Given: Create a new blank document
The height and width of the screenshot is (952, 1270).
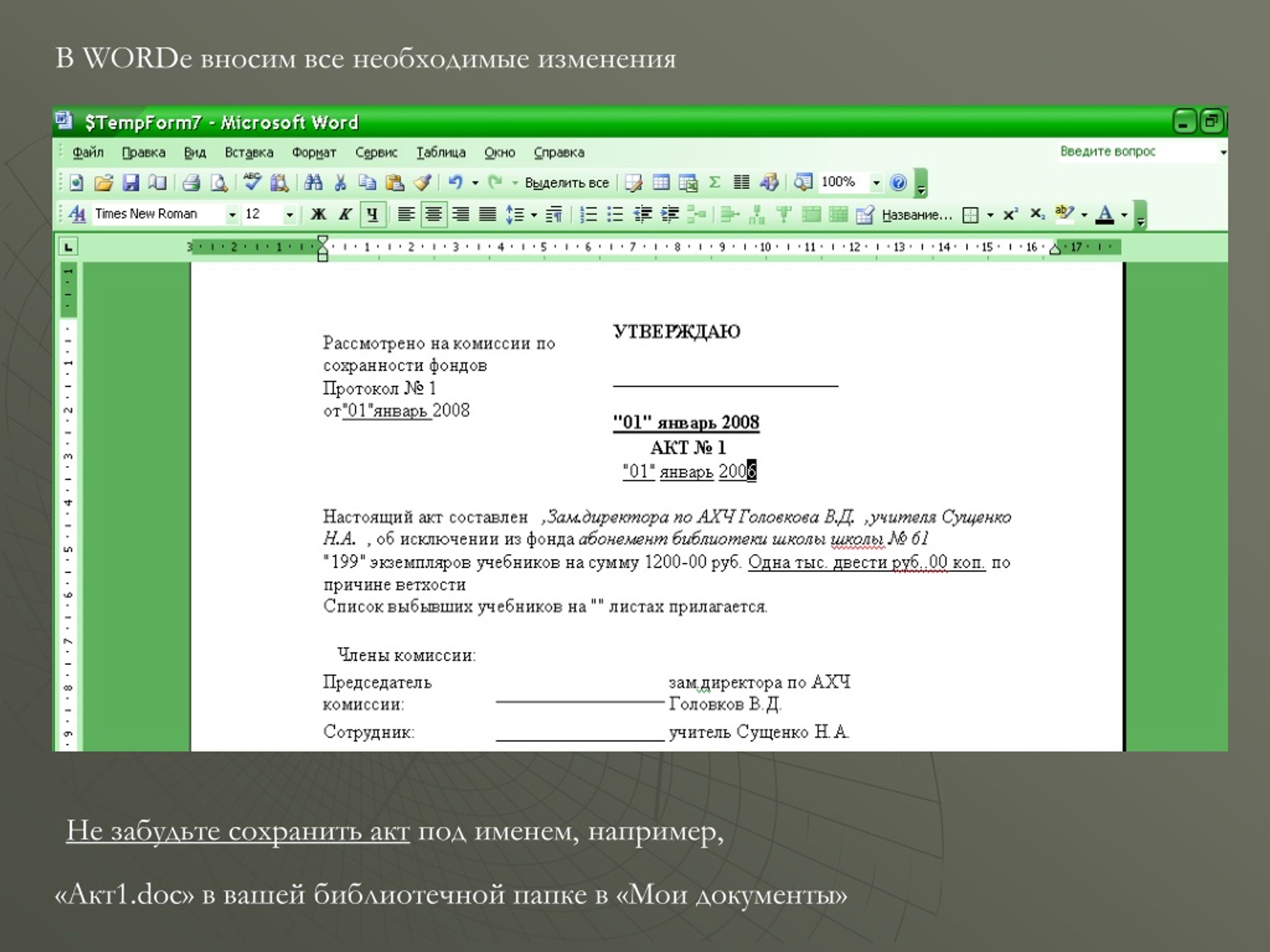Looking at the screenshot, I should coord(76,183).
